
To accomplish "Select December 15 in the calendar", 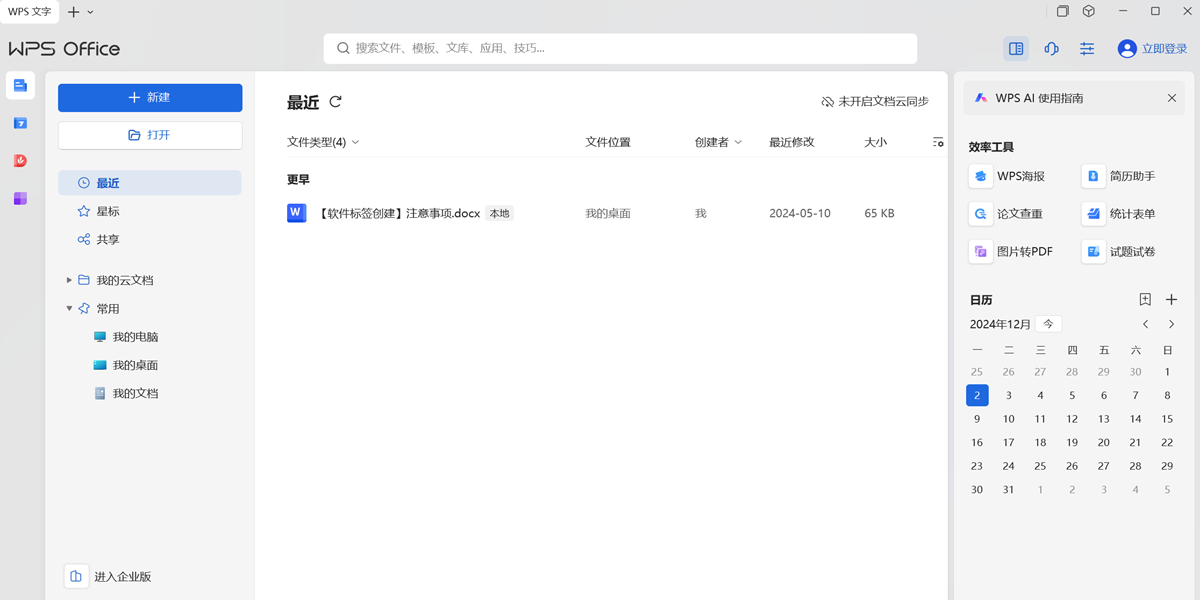I will 1167,419.
